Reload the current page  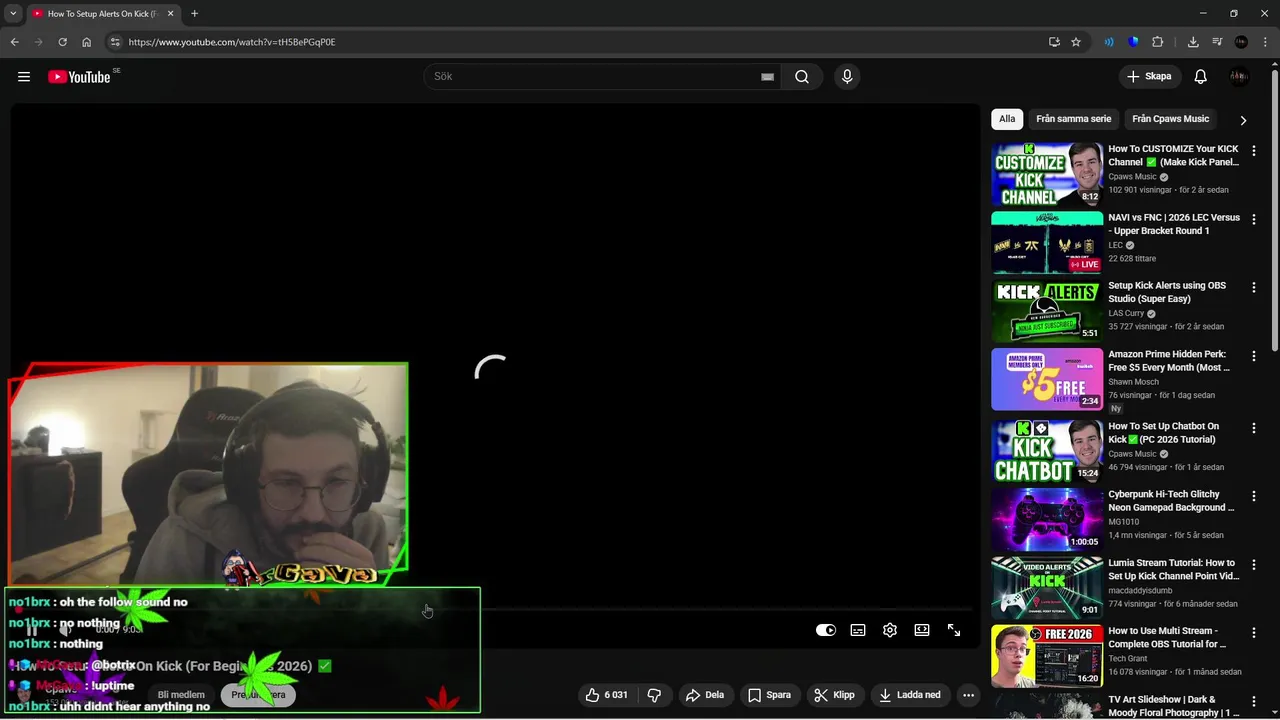62,42
